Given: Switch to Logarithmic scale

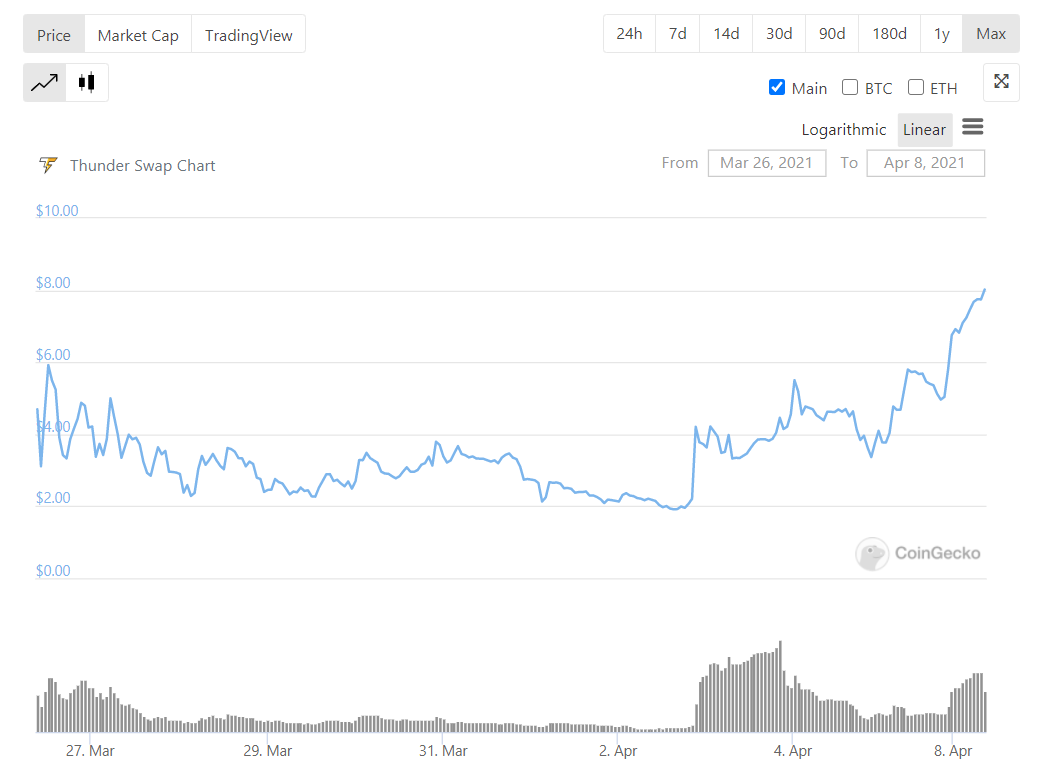Looking at the screenshot, I should 844,129.
